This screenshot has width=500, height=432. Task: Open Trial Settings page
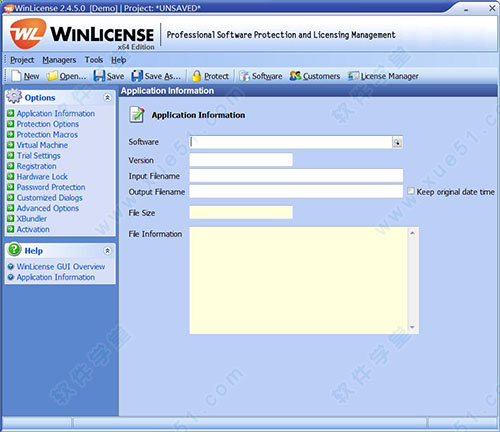point(38,156)
